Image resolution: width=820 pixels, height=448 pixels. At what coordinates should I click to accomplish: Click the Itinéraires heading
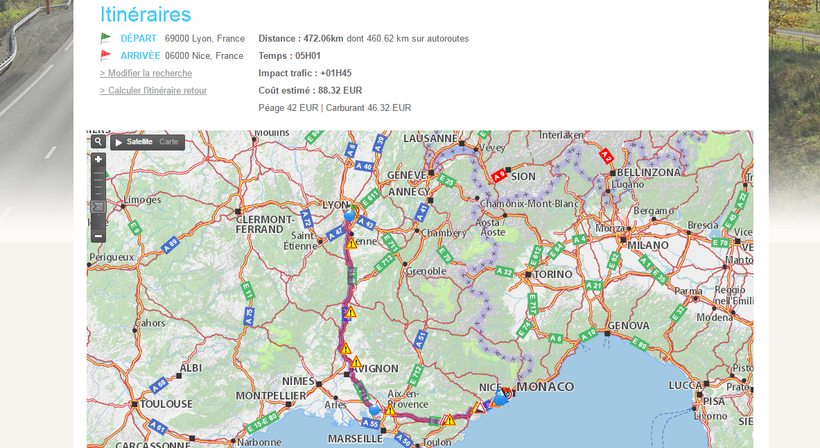click(x=145, y=14)
